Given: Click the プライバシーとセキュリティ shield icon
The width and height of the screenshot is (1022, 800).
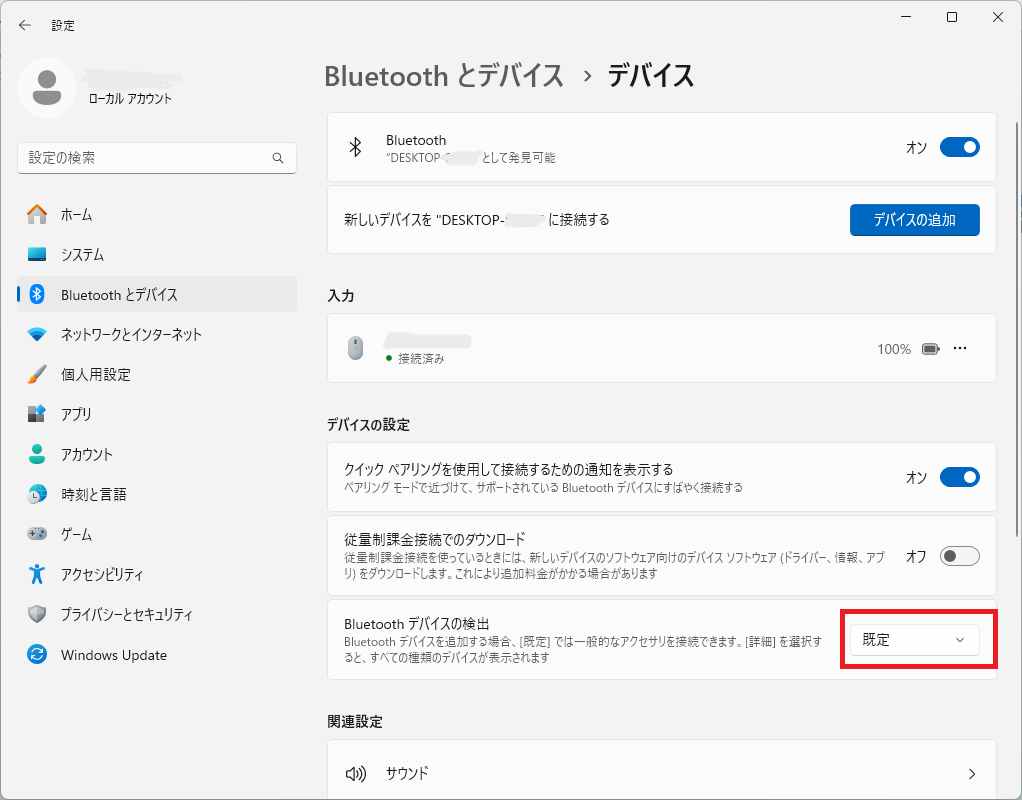Looking at the screenshot, I should point(37,614).
